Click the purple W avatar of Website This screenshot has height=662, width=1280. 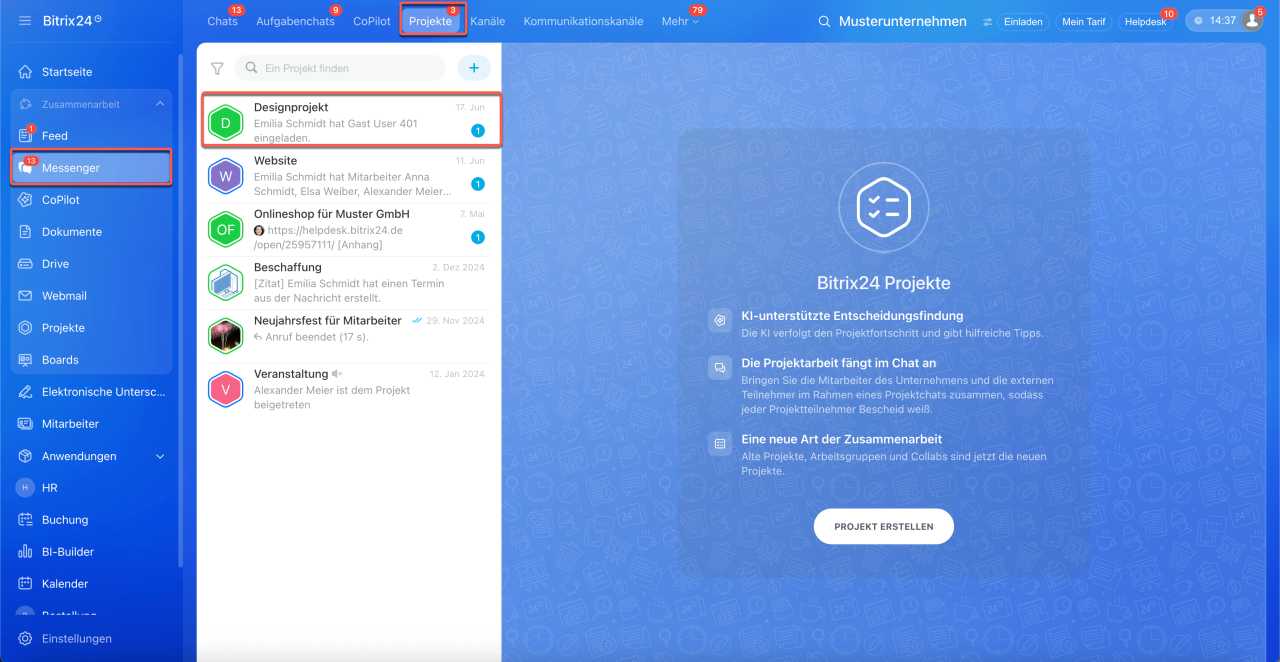pos(225,176)
